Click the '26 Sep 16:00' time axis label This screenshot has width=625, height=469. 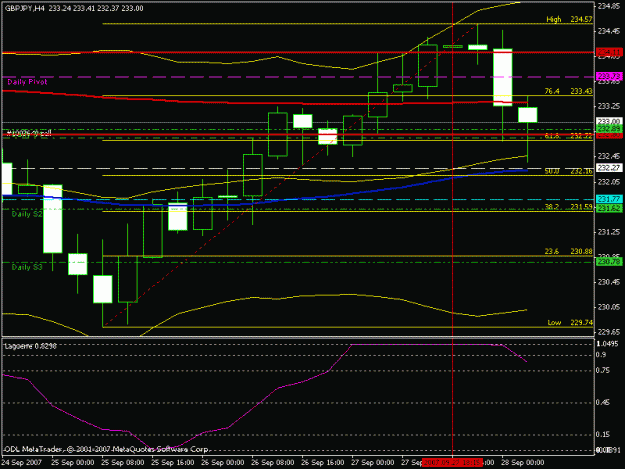pyautogui.click(x=323, y=463)
